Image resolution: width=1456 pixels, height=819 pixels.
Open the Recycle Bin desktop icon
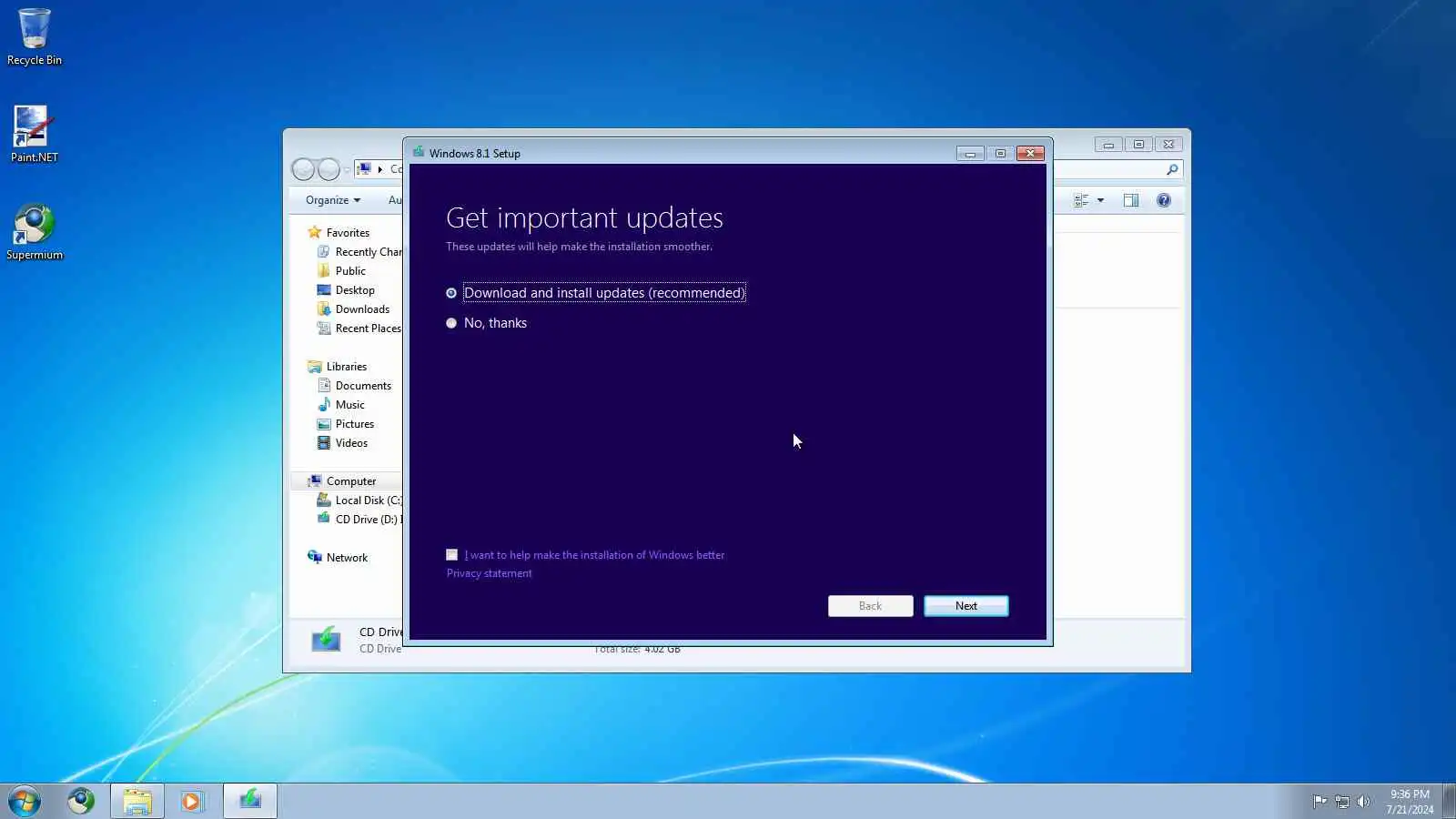[x=35, y=37]
